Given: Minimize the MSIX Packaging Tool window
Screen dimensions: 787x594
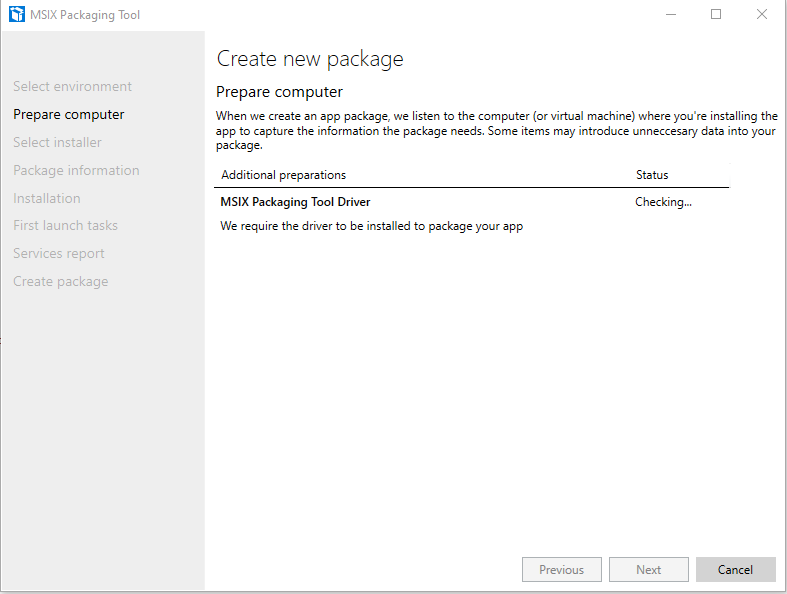Looking at the screenshot, I should [670, 15].
